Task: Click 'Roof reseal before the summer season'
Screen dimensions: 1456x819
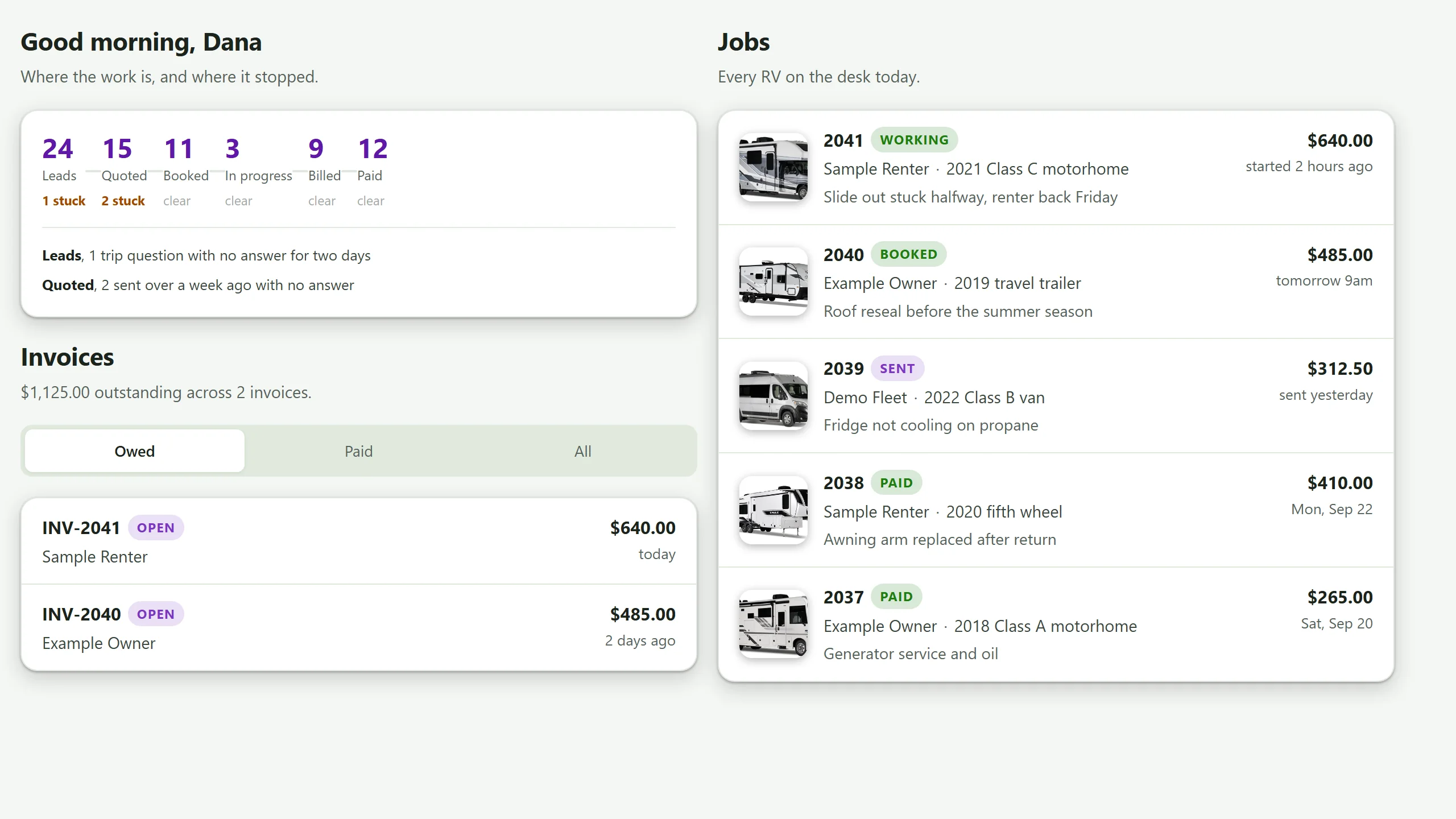Action: 958,311
